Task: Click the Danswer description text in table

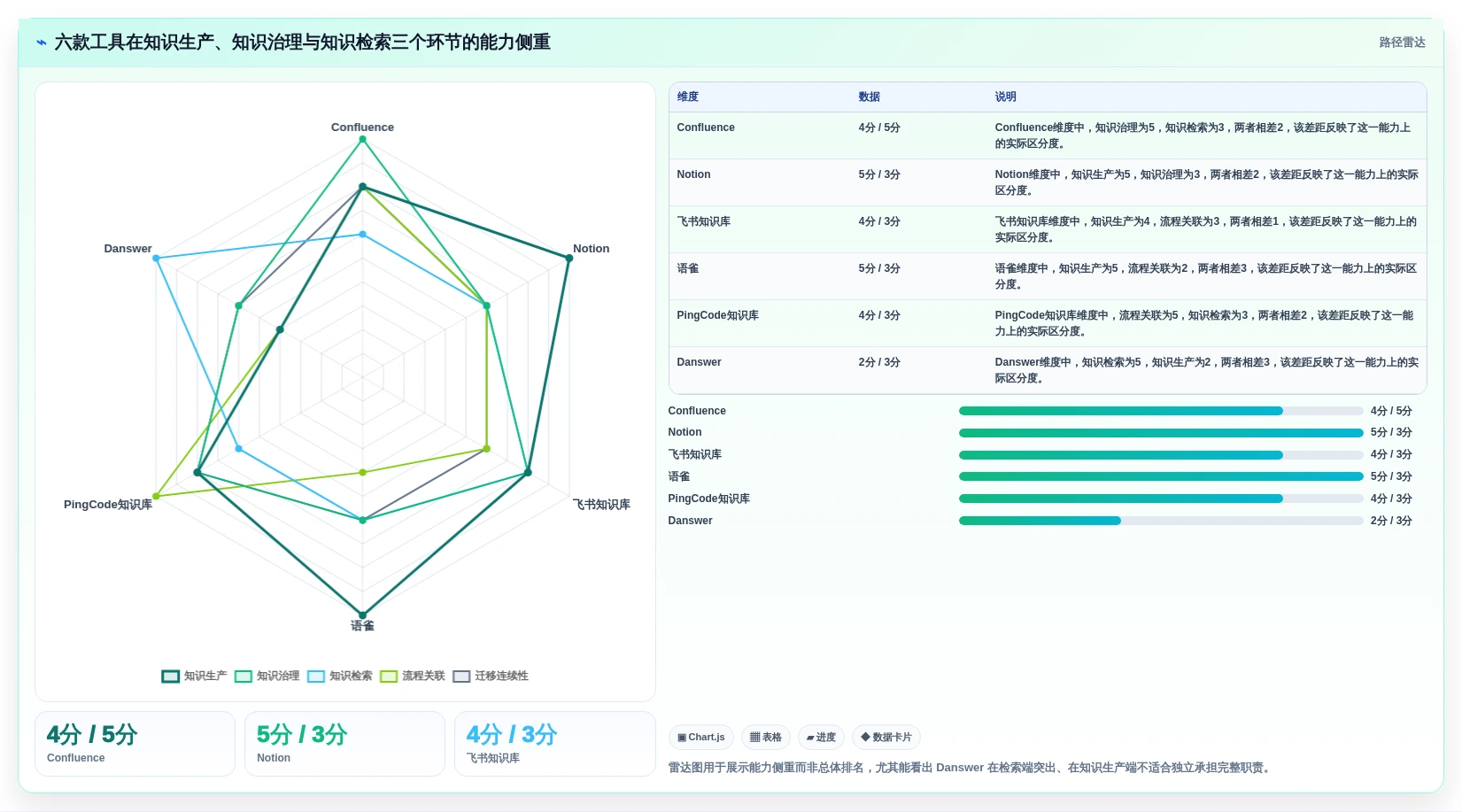Action: 1206,370
